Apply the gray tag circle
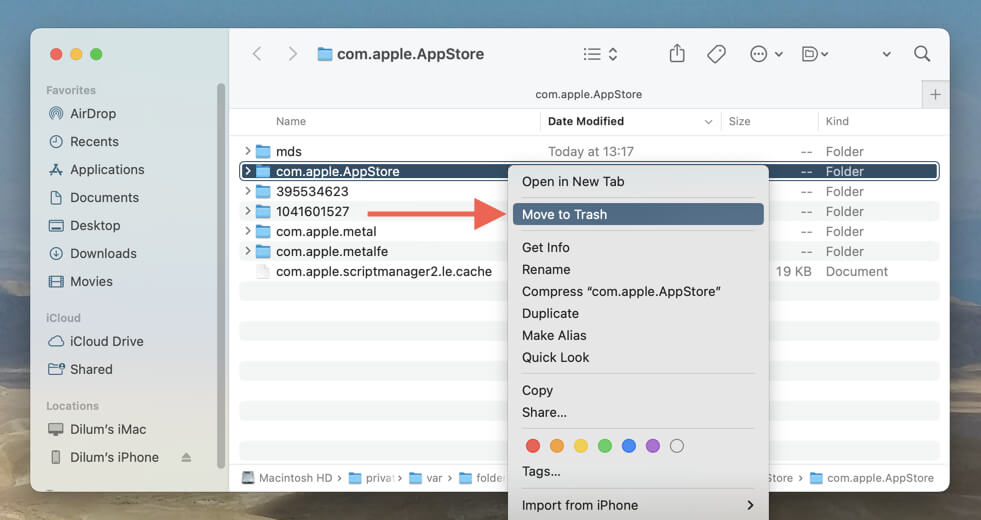981x520 pixels. pos(676,446)
